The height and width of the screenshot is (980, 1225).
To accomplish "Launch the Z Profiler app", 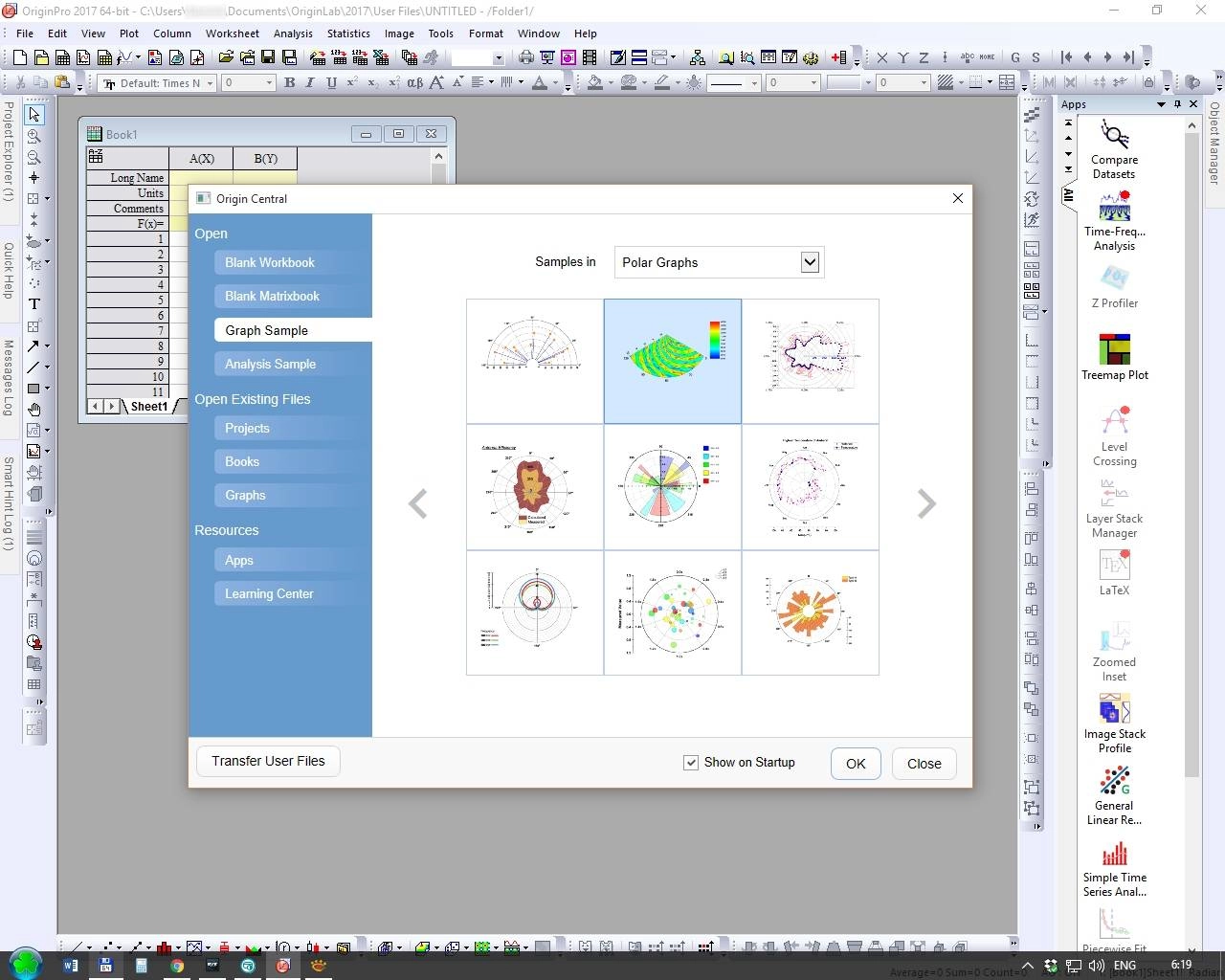I will tap(1114, 287).
